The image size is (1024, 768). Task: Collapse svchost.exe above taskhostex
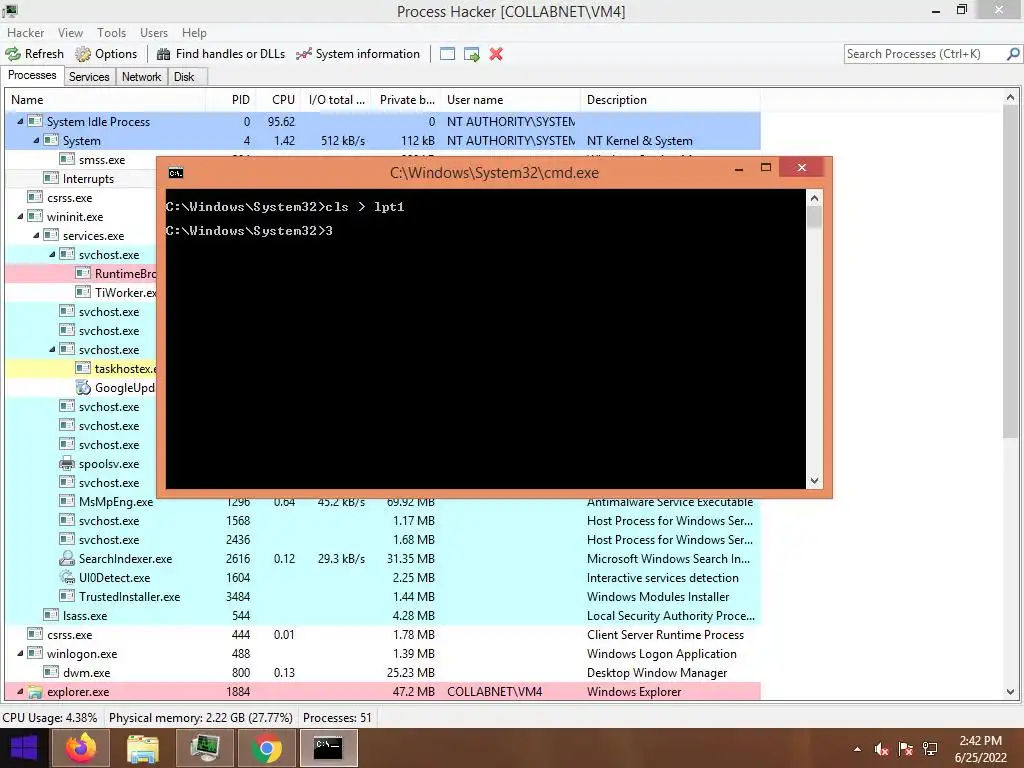coord(52,349)
